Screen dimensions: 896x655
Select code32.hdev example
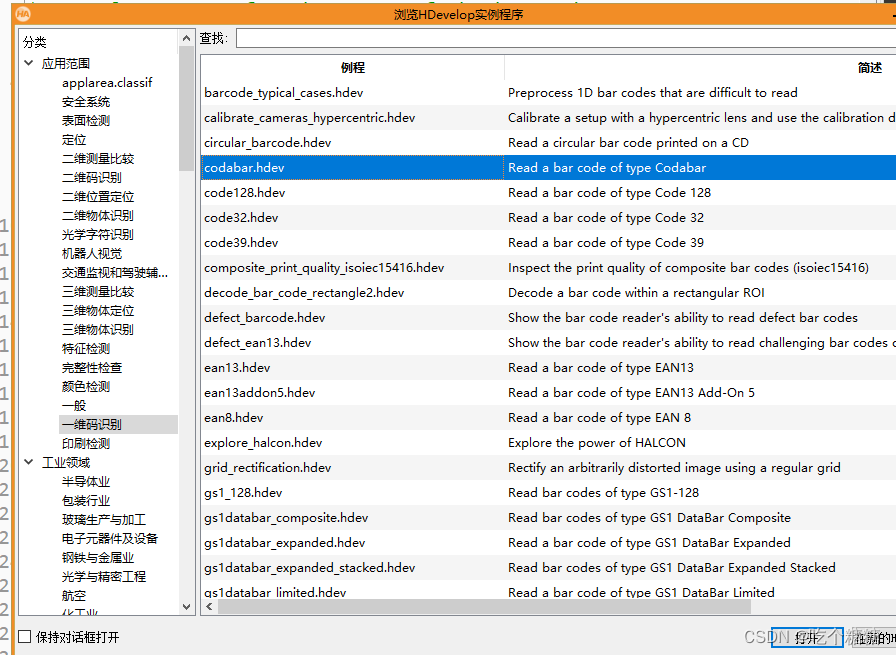(x=241, y=218)
